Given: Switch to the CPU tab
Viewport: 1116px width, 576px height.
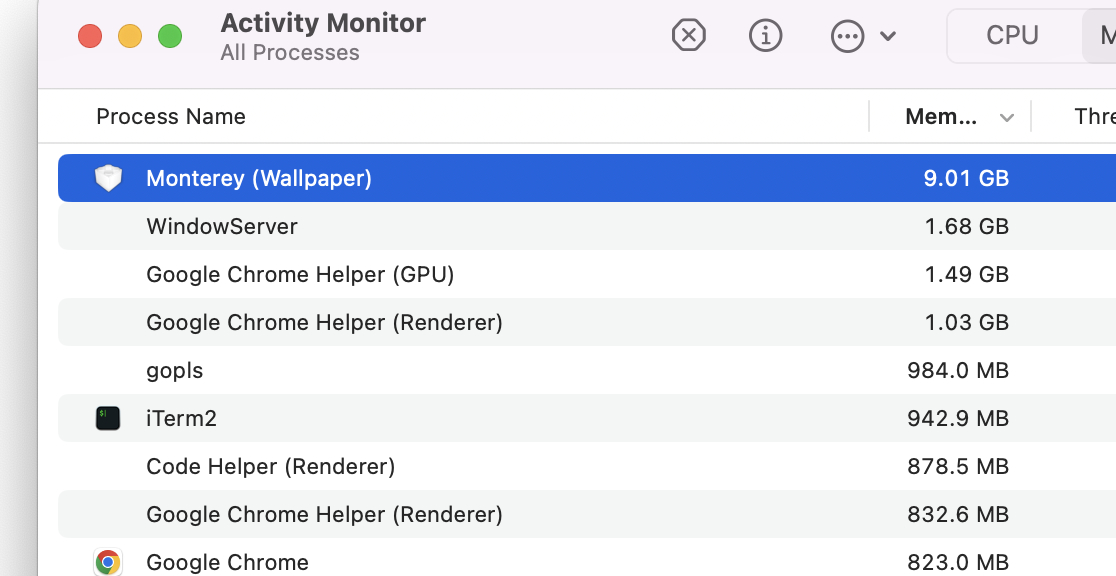Looking at the screenshot, I should click(1012, 36).
